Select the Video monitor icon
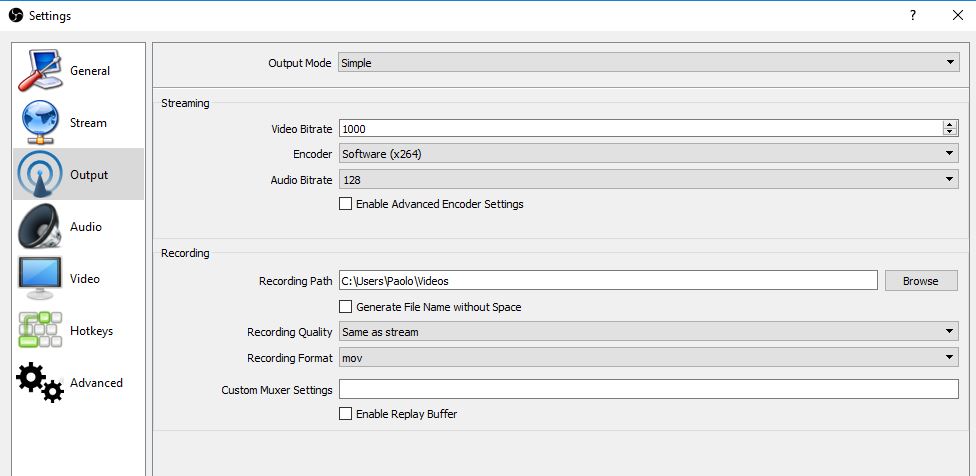Image resolution: width=976 pixels, height=476 pixels. [40, 278]
